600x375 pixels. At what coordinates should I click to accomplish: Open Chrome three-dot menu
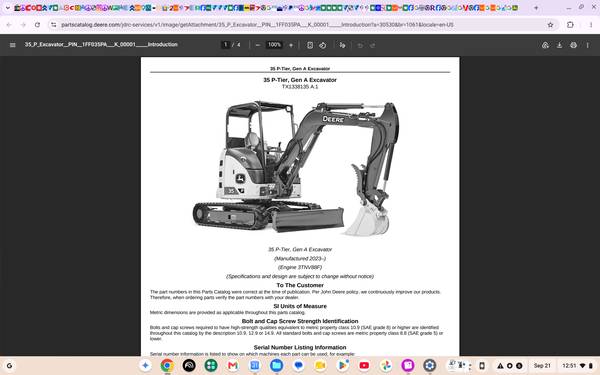(591, 24)
